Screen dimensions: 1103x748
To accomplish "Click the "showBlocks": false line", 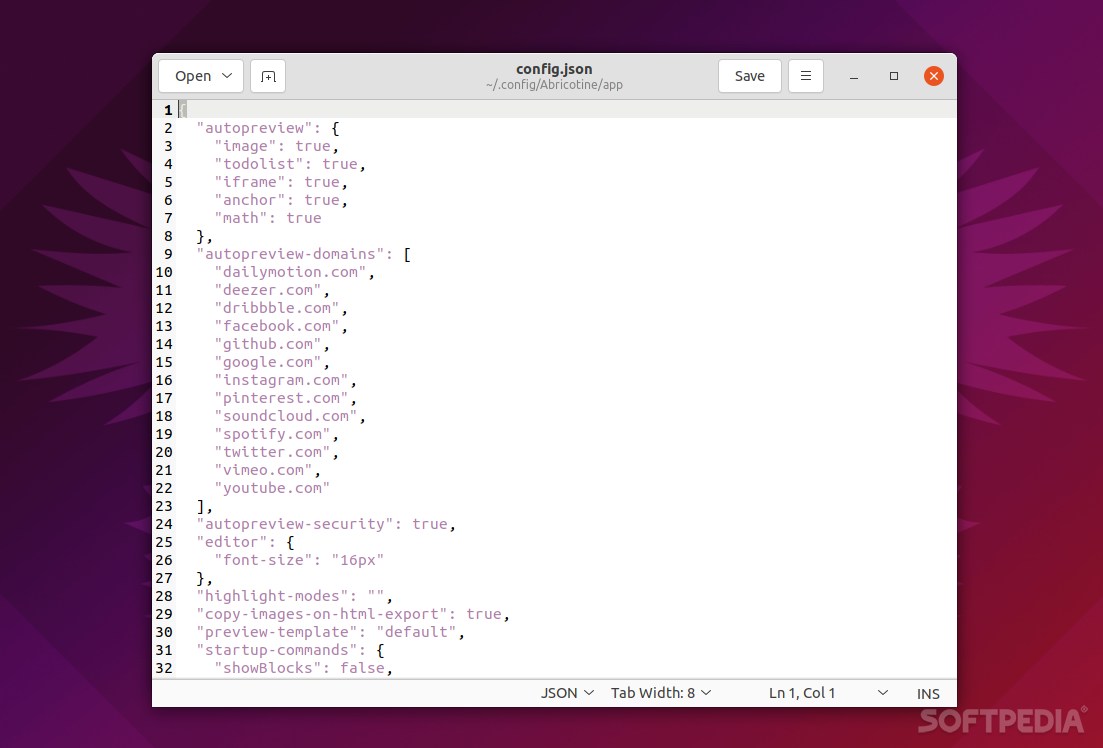I will point(303,668).
